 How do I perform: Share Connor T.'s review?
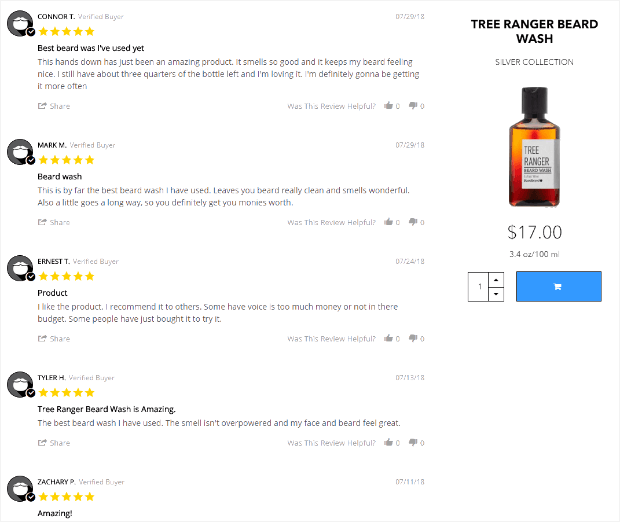click(x=54, y=106)
